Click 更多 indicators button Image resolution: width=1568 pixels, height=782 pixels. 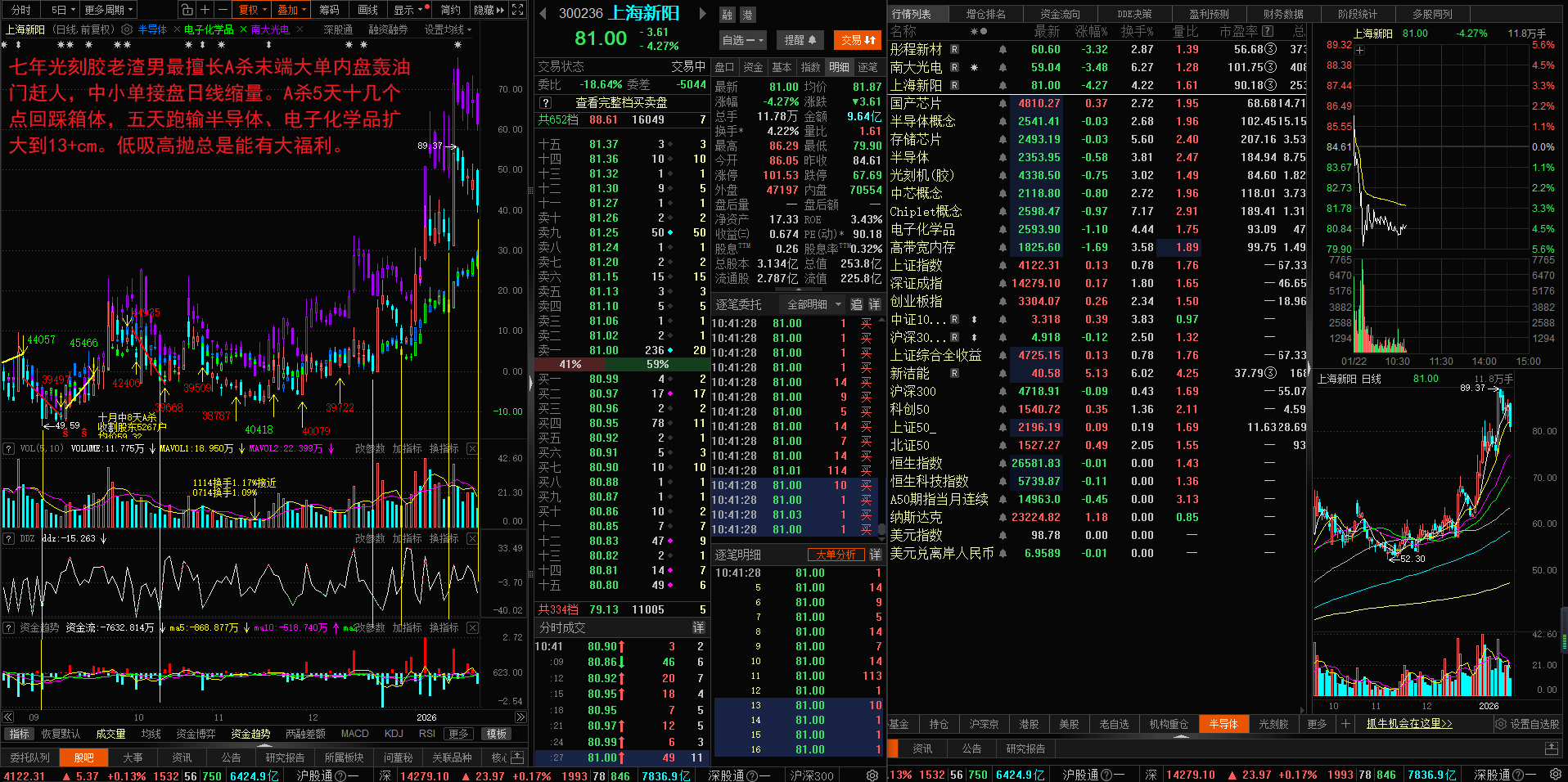tap(458, 734)
